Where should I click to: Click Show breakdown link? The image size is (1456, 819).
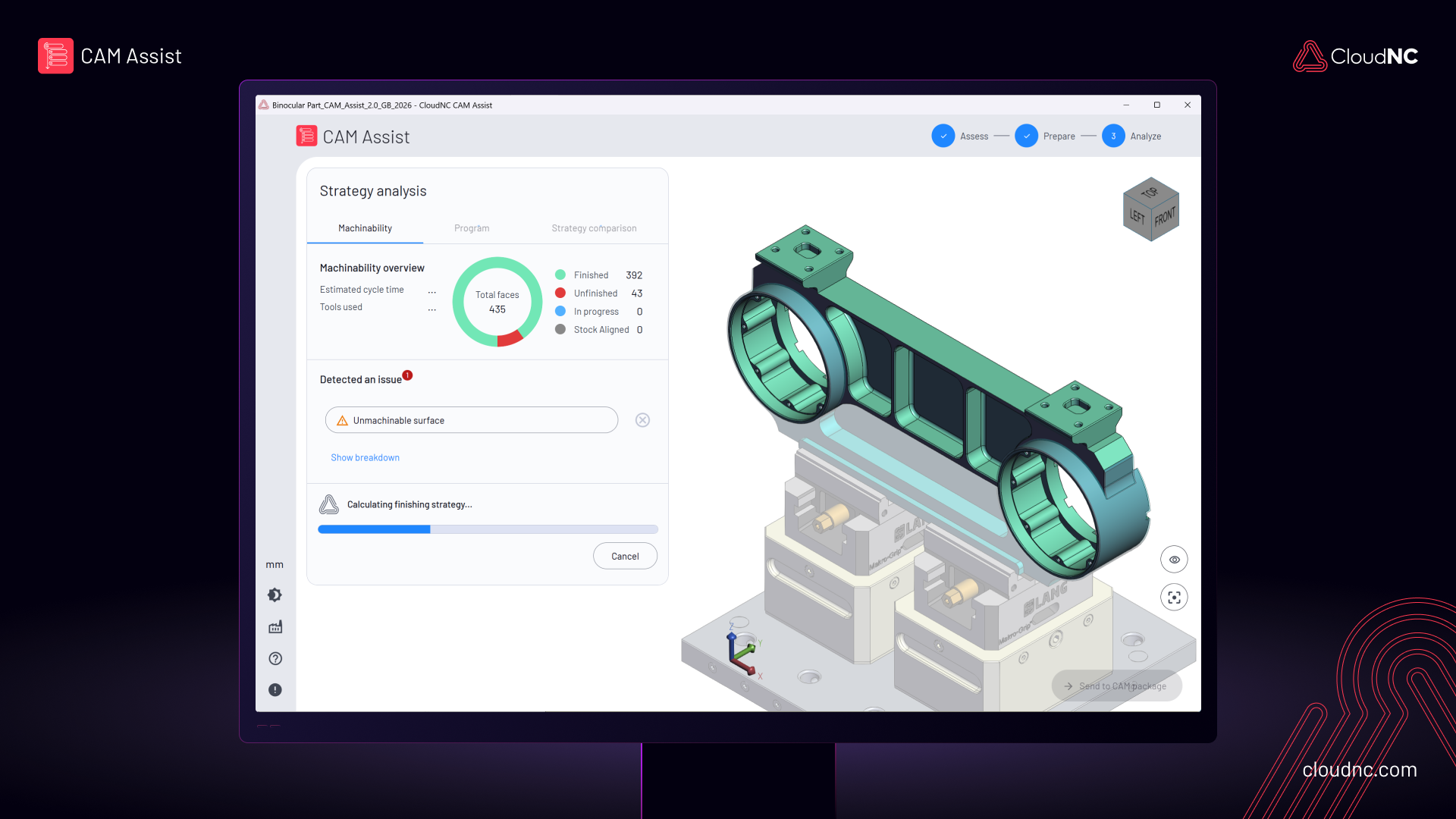(365, 457)
